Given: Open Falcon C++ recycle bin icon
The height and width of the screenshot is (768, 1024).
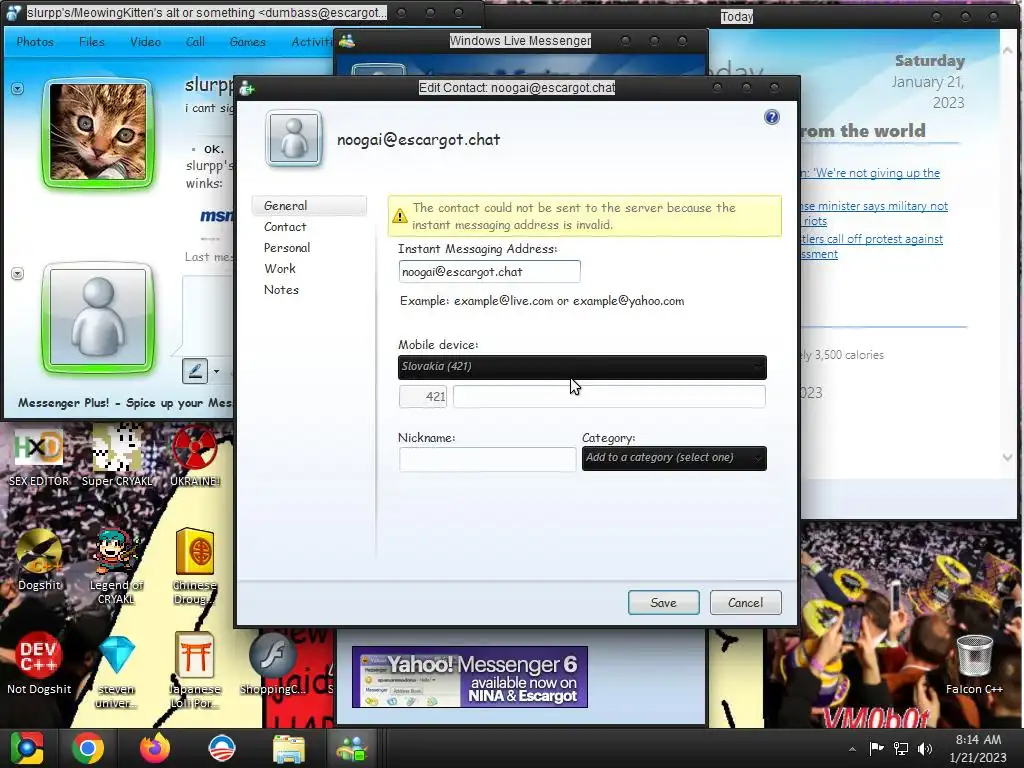Looking at the screenshot, I should 974,663.
